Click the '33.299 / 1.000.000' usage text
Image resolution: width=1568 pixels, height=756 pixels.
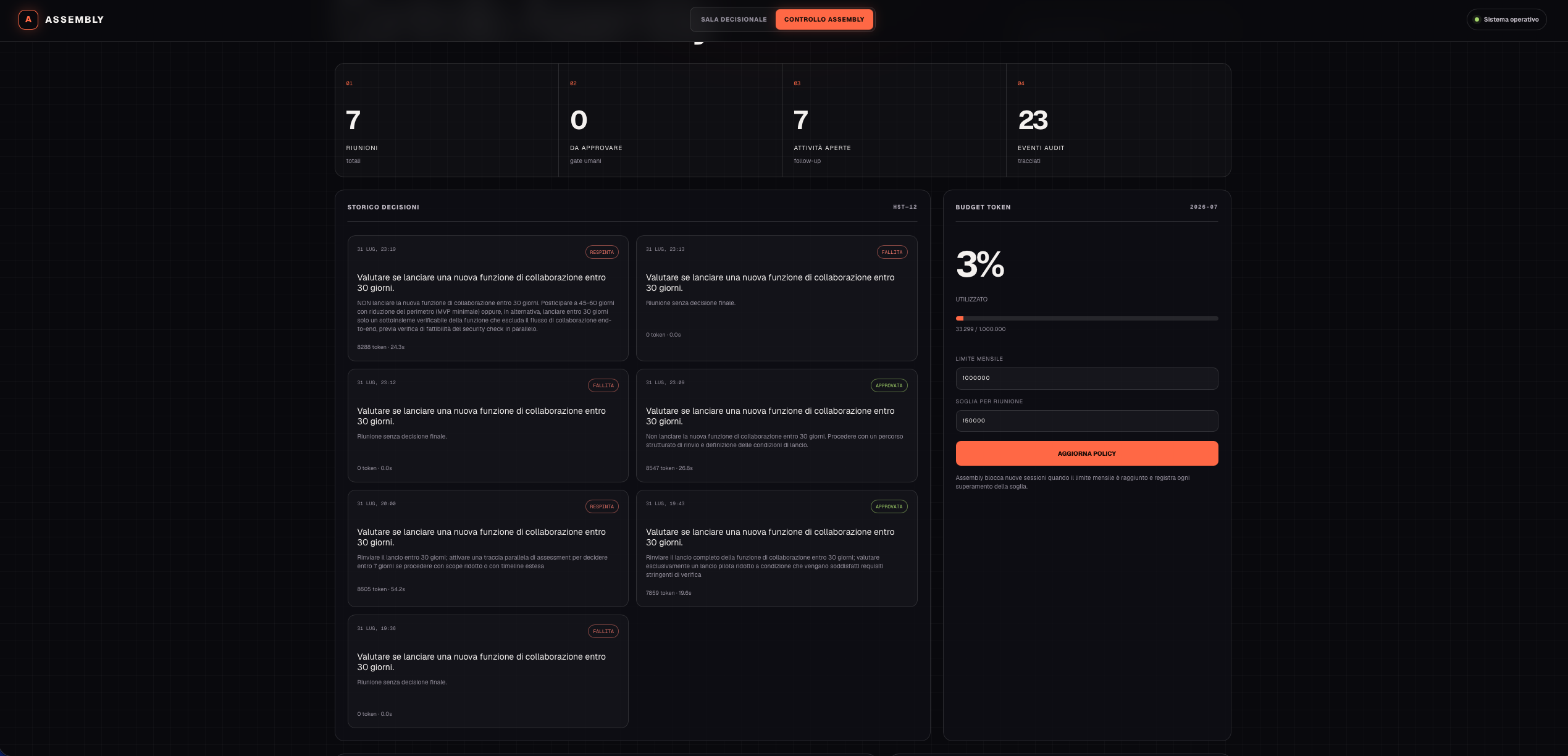coord(980,329)
